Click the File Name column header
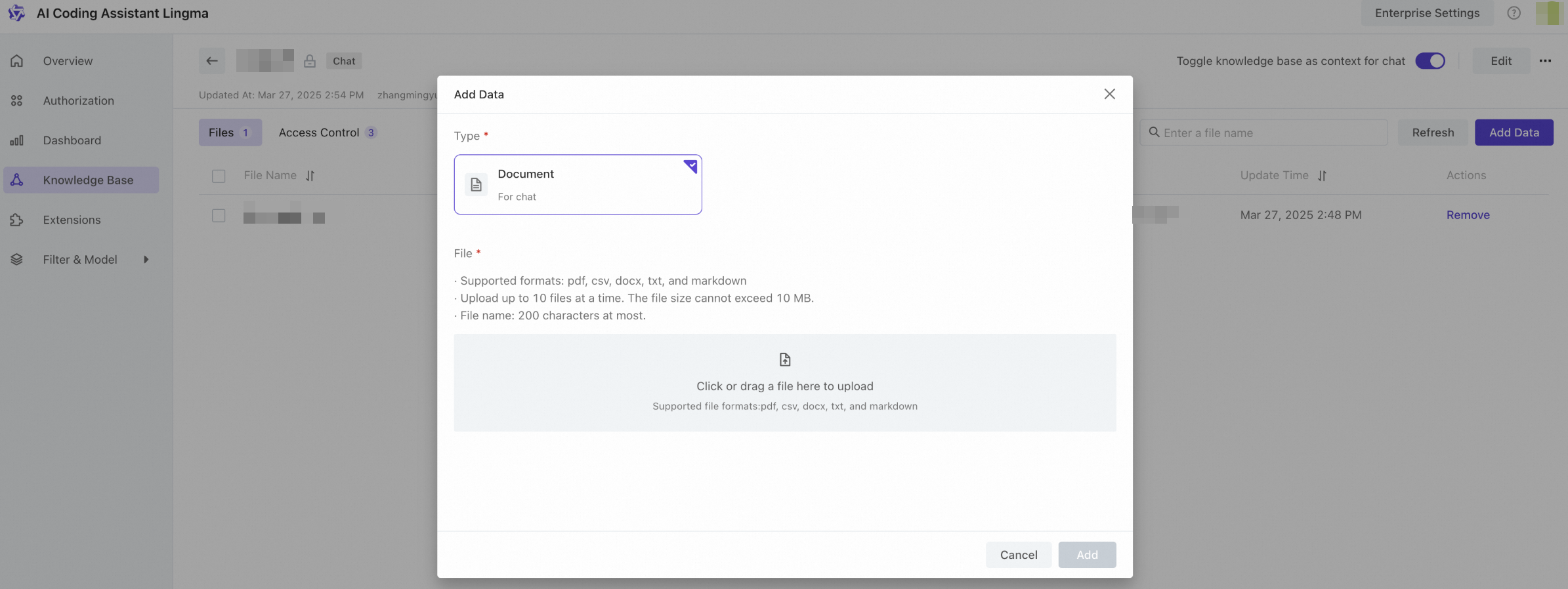This screenshot has height=589, width=1568. [x=270, y=176]
